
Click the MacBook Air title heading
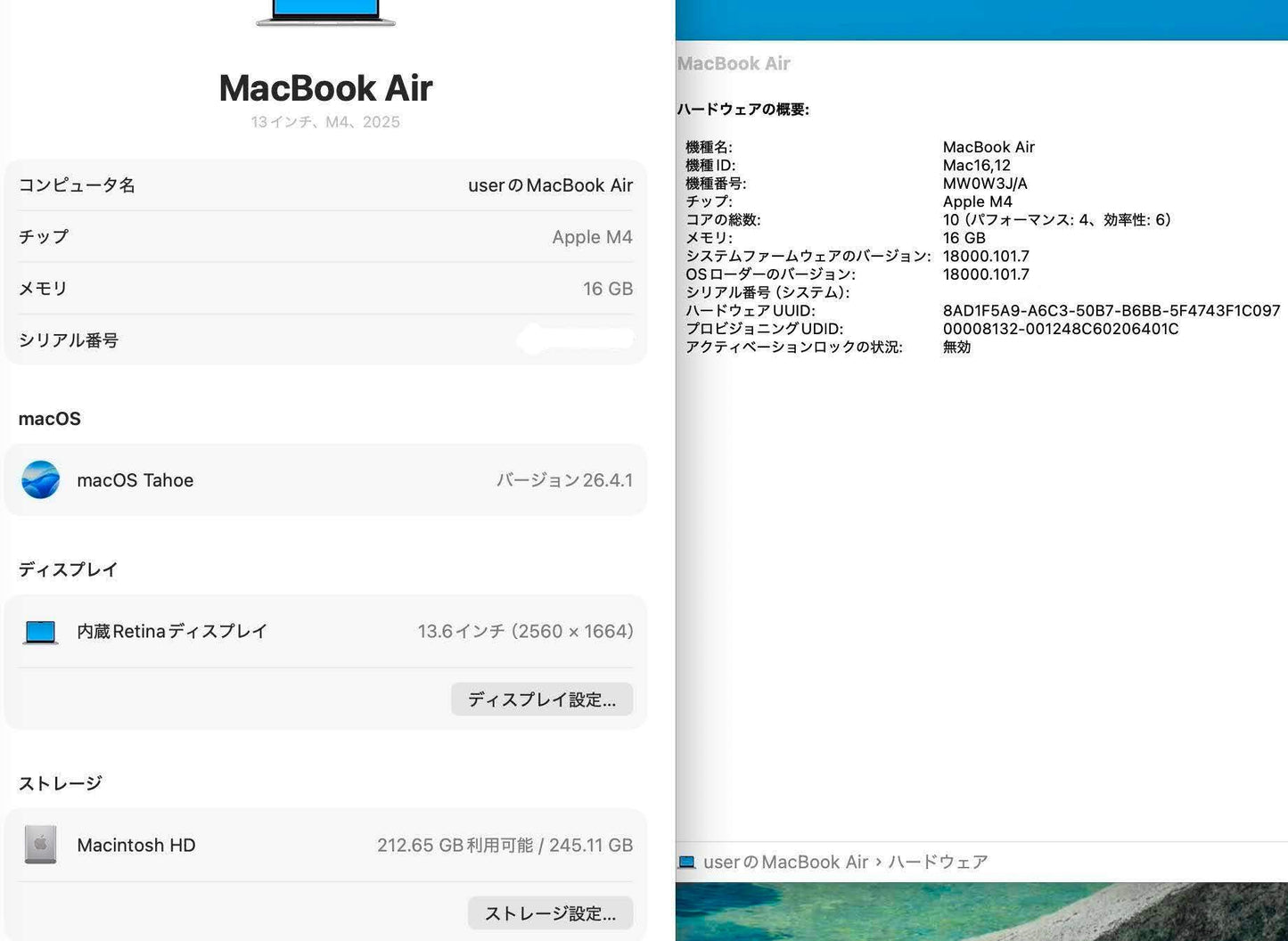pos(325,87)
